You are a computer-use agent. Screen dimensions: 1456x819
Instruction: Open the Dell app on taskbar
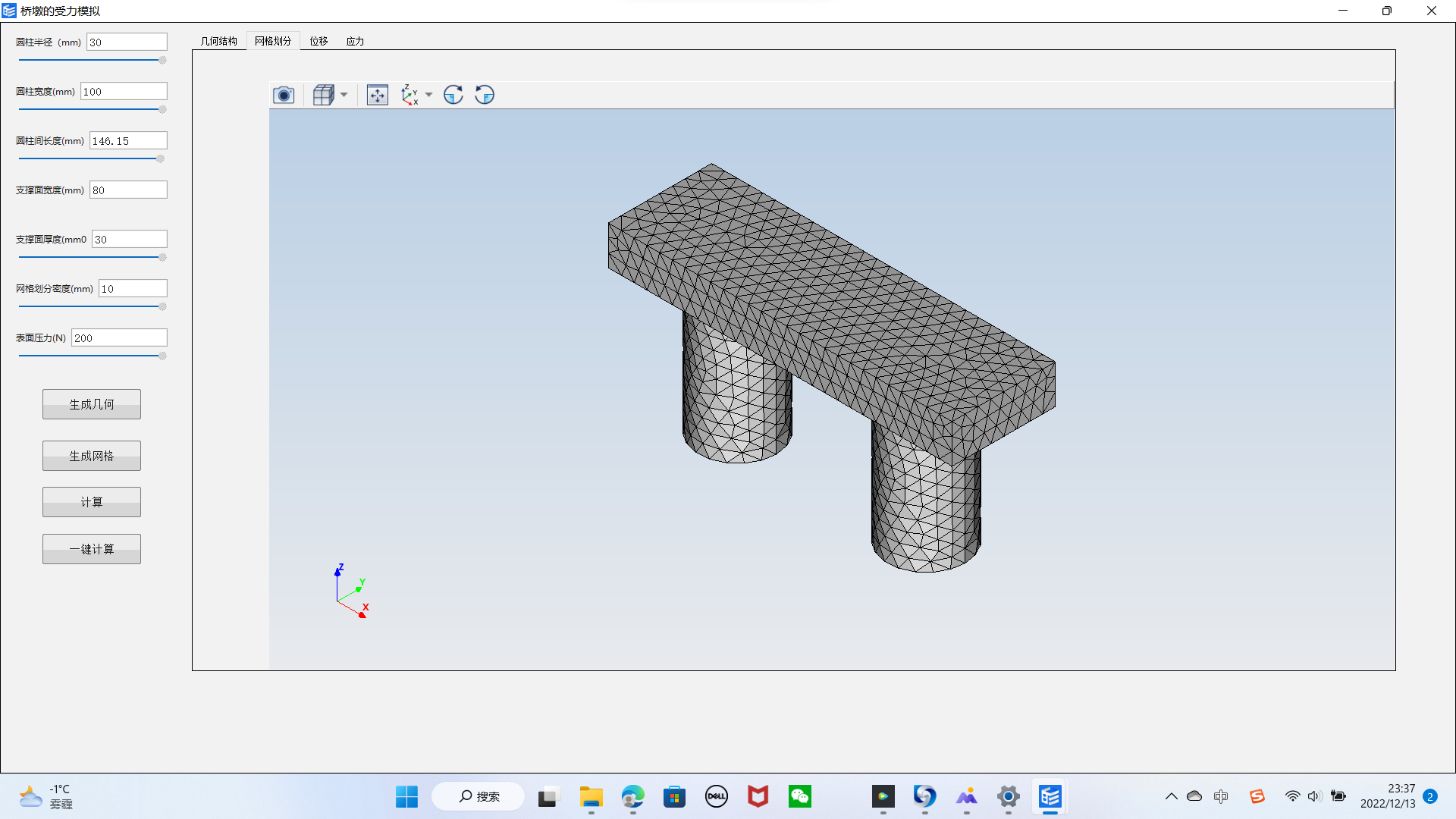click(x=717, y=796)
